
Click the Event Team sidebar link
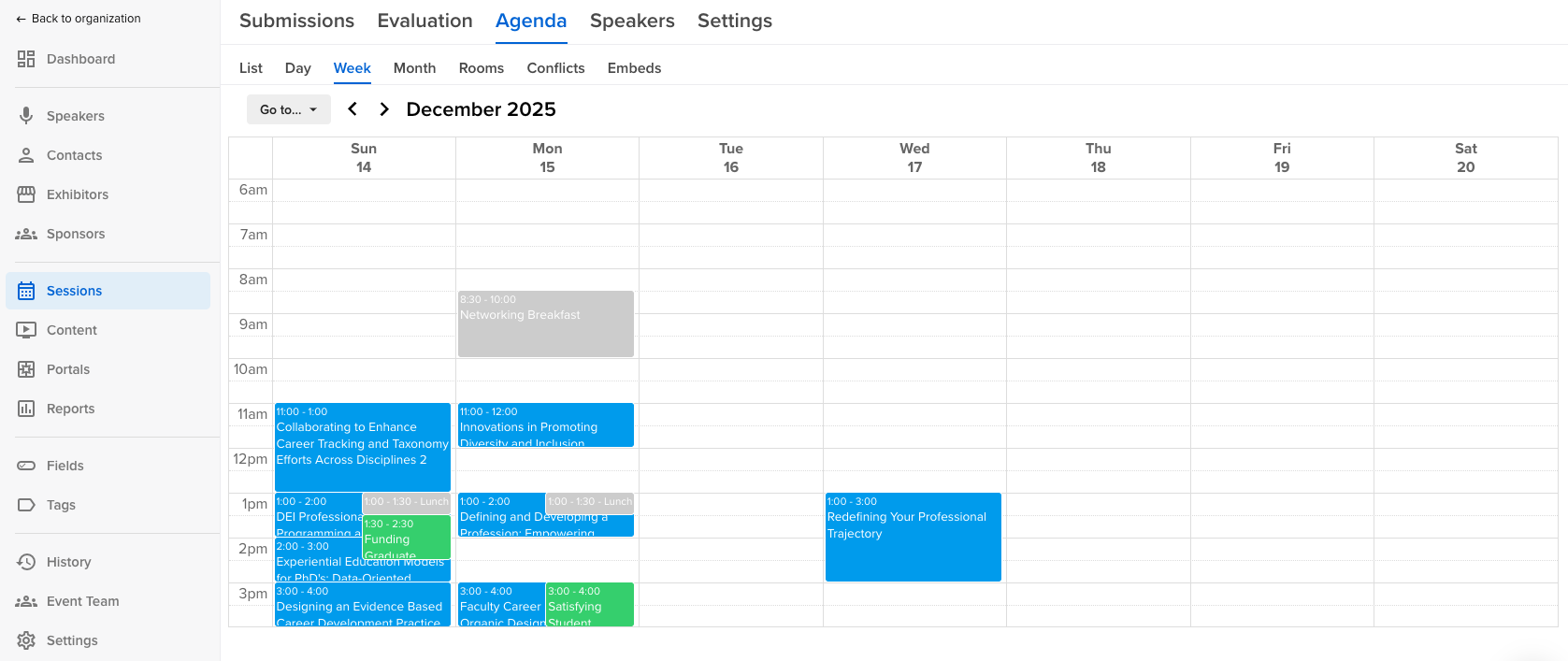click(x=82, y=601)
